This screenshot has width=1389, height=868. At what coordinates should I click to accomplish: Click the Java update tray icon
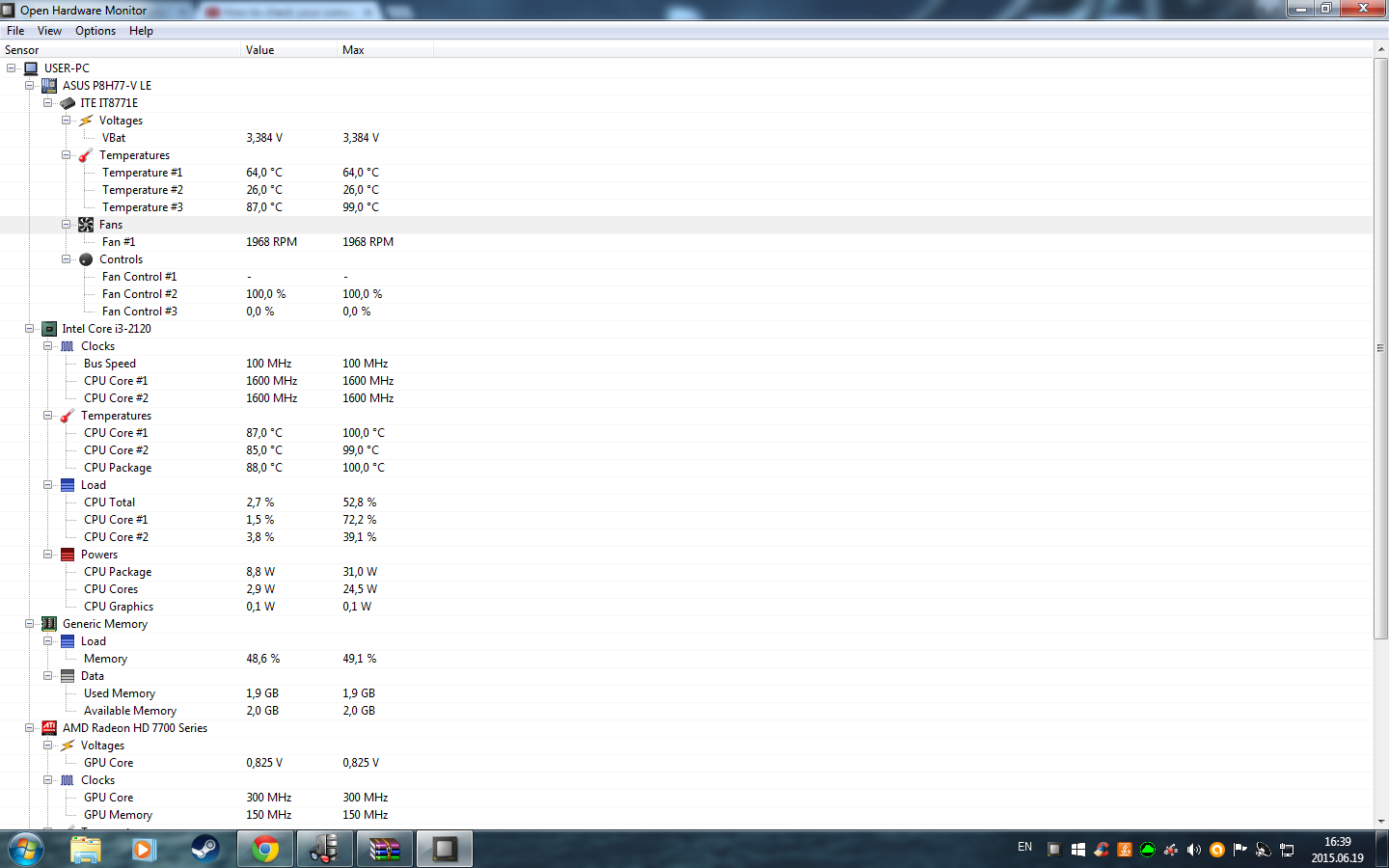click(x=1124, y=850)
